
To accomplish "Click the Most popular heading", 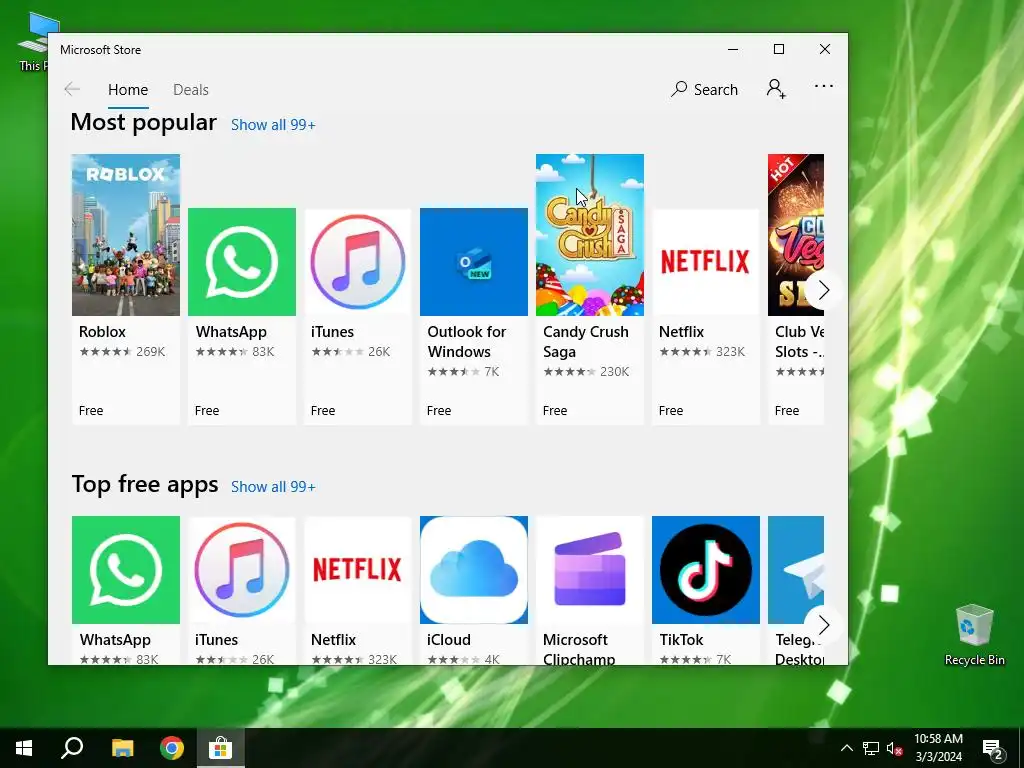I will point(144,123).
